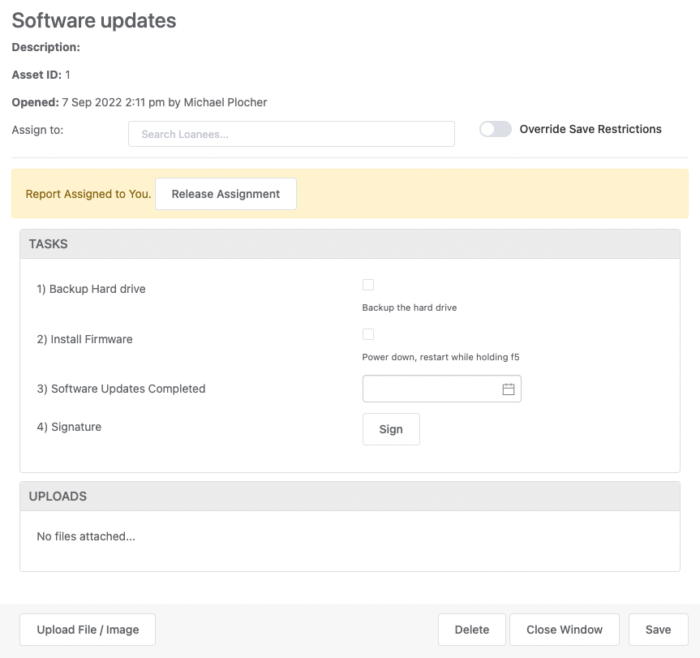This screenshot has height=658, width=700.
Task: Tick the Install Firmware checkbox
Action: click(368, 334)
